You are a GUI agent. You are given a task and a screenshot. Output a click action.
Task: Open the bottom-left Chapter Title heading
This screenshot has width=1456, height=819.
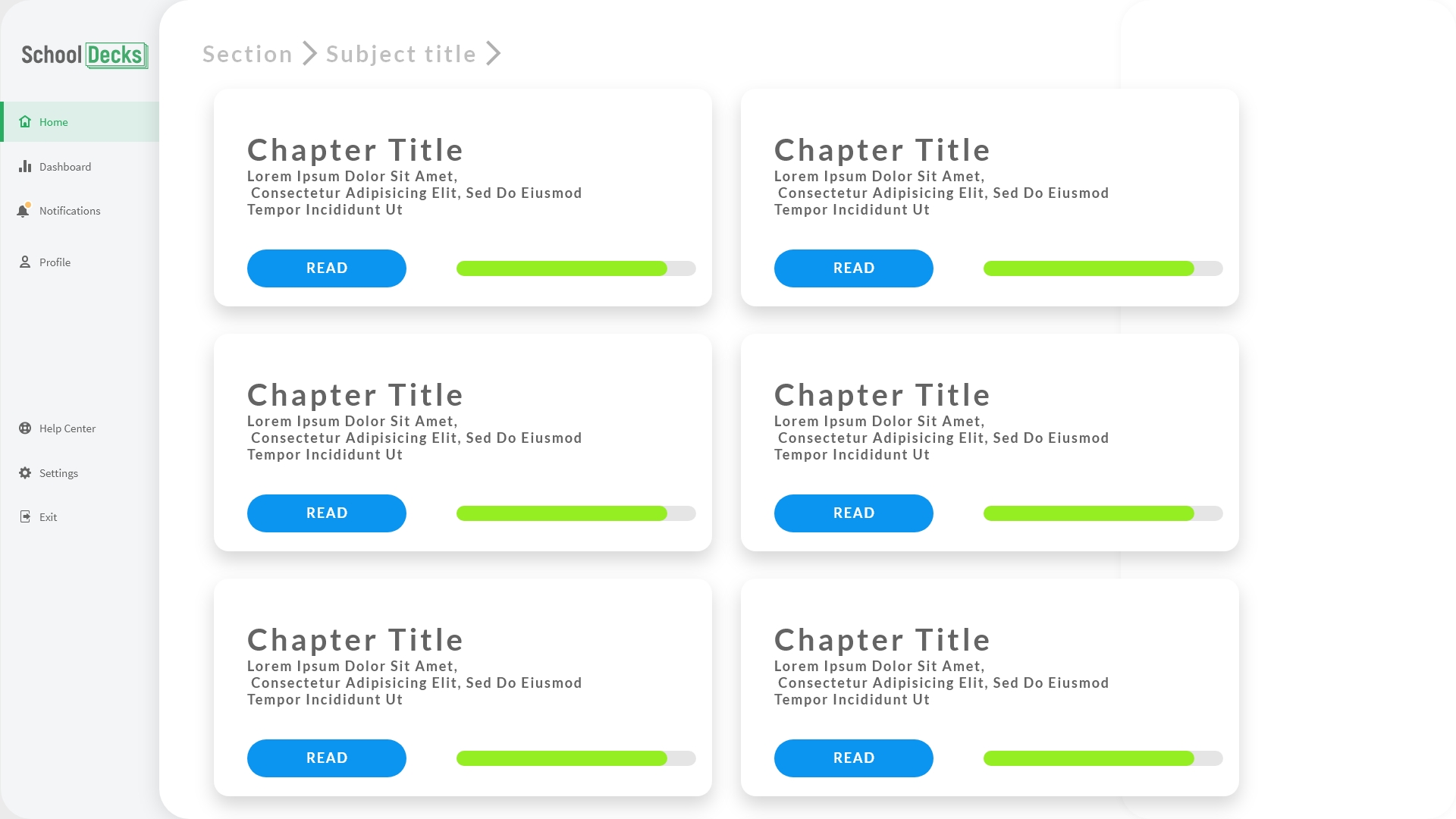[x=355, y=640]
